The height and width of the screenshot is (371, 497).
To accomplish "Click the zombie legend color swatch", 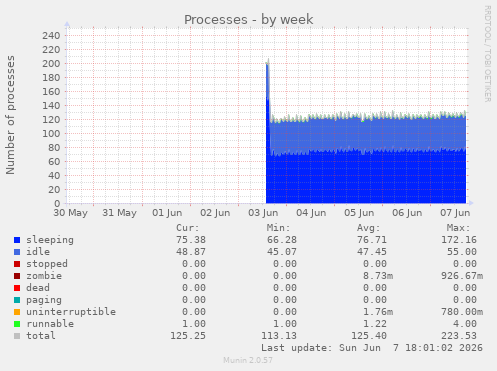I will (x=17, y=276).
